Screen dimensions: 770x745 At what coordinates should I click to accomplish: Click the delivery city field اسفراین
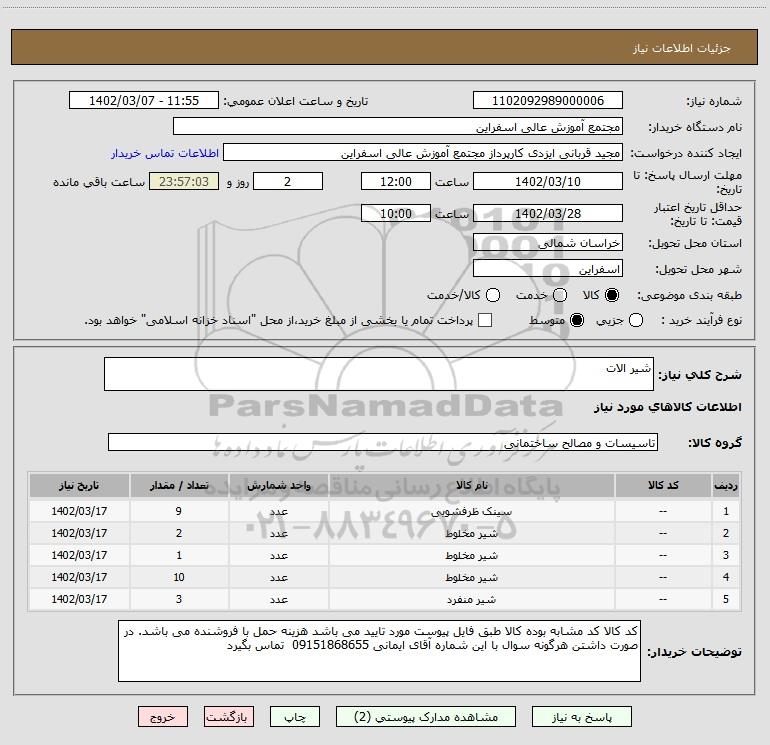pyautogui.click(x=548, y=269)
